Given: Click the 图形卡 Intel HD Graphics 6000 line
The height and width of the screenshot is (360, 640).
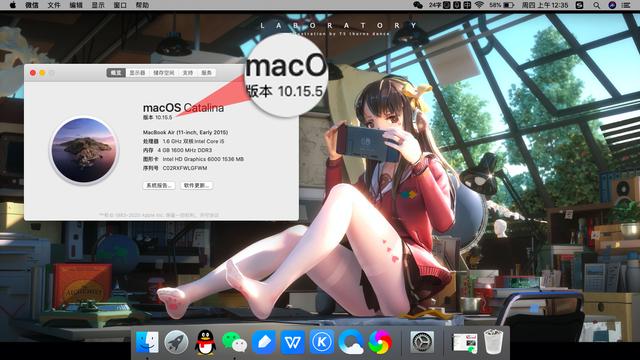Looking at the screenshot, I should pos(193,159).
